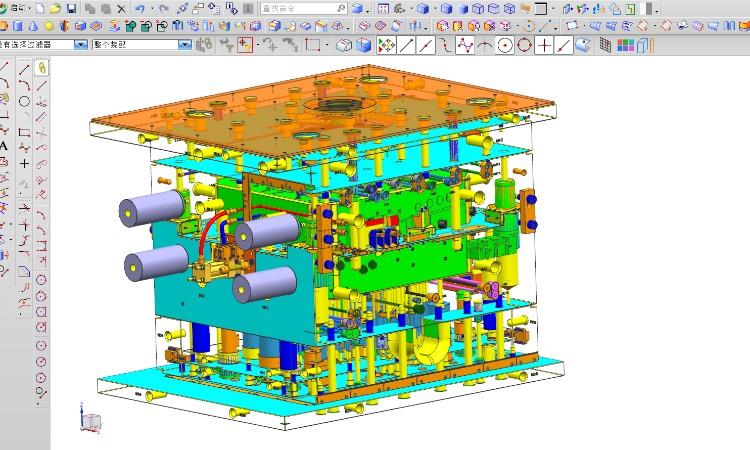Open a file with the folder icon

(56, 8)
